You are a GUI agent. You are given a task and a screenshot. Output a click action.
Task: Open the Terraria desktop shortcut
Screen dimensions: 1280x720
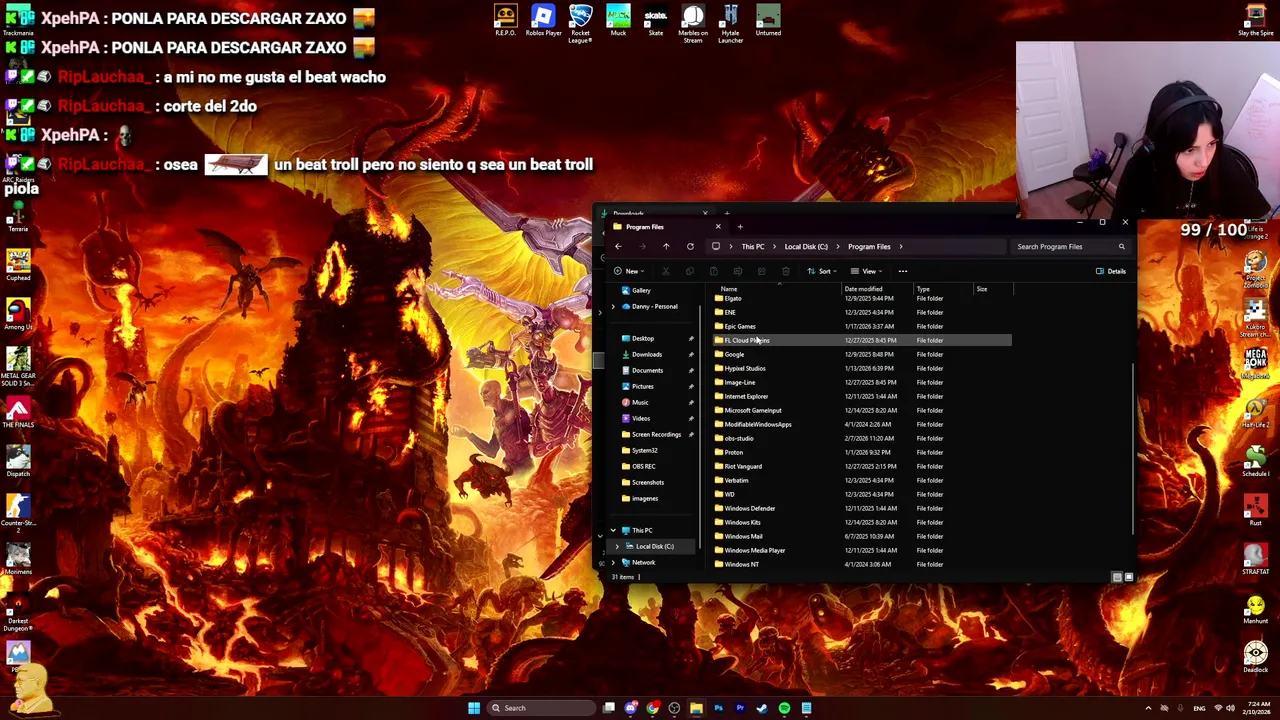point(18,217)
